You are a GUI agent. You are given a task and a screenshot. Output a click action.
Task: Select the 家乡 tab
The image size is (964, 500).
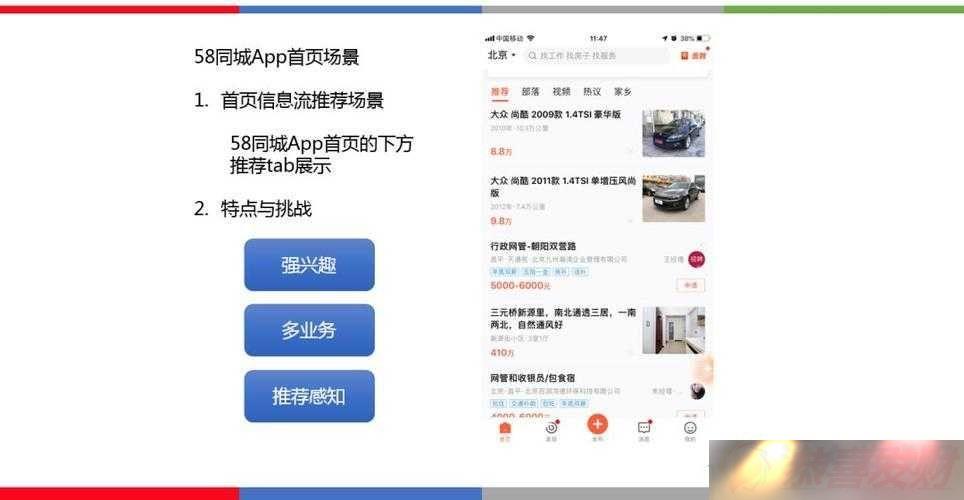[623, 92]
